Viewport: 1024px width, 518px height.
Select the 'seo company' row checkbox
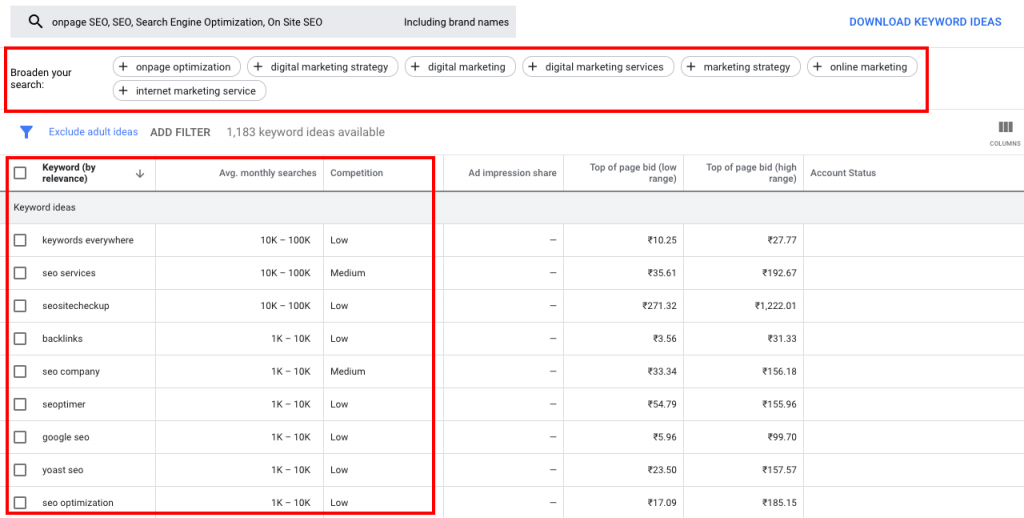pyautogui.click(x=20, y=372)
